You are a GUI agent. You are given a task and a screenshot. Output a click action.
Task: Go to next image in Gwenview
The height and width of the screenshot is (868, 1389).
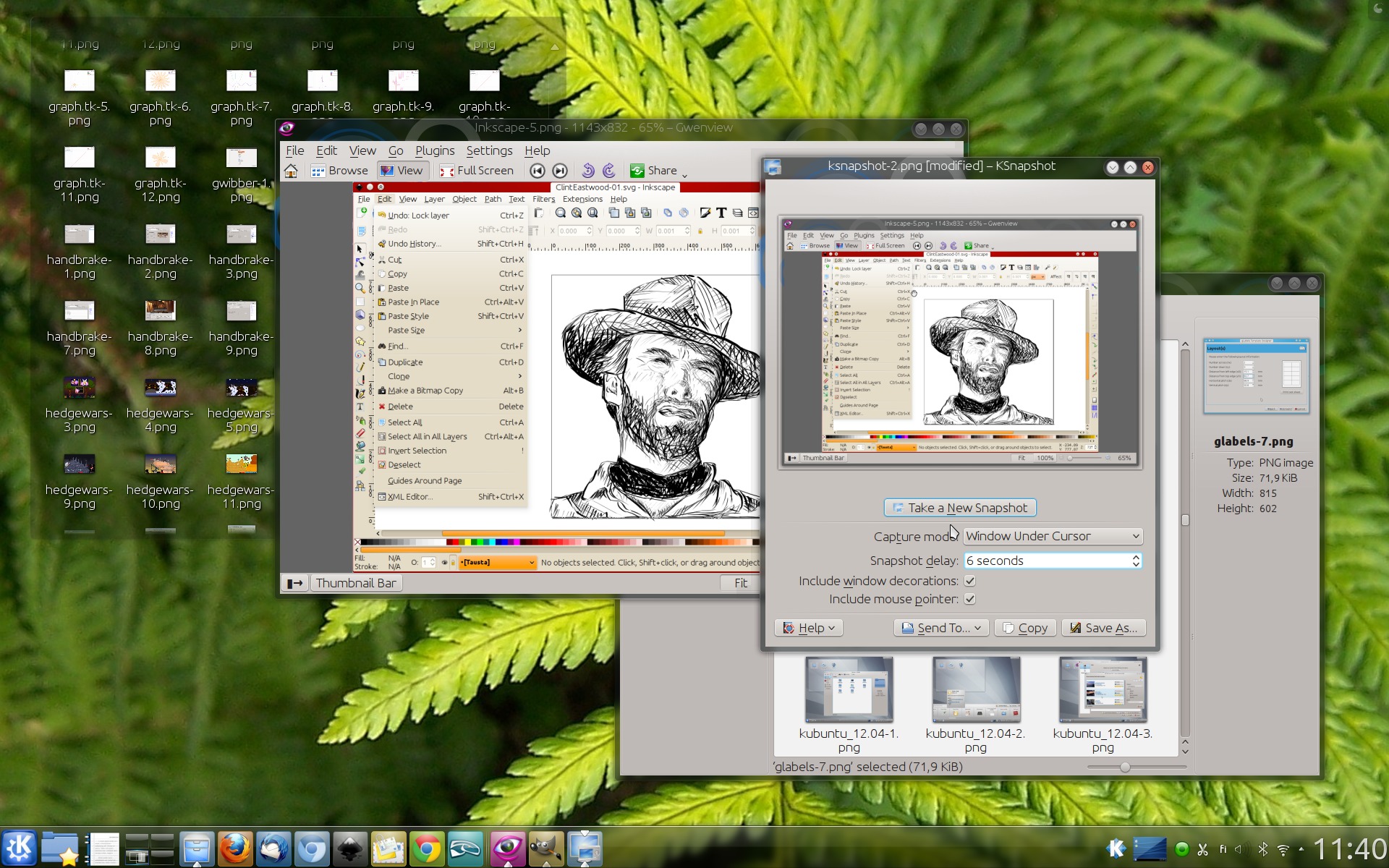[x=560, y=171]
